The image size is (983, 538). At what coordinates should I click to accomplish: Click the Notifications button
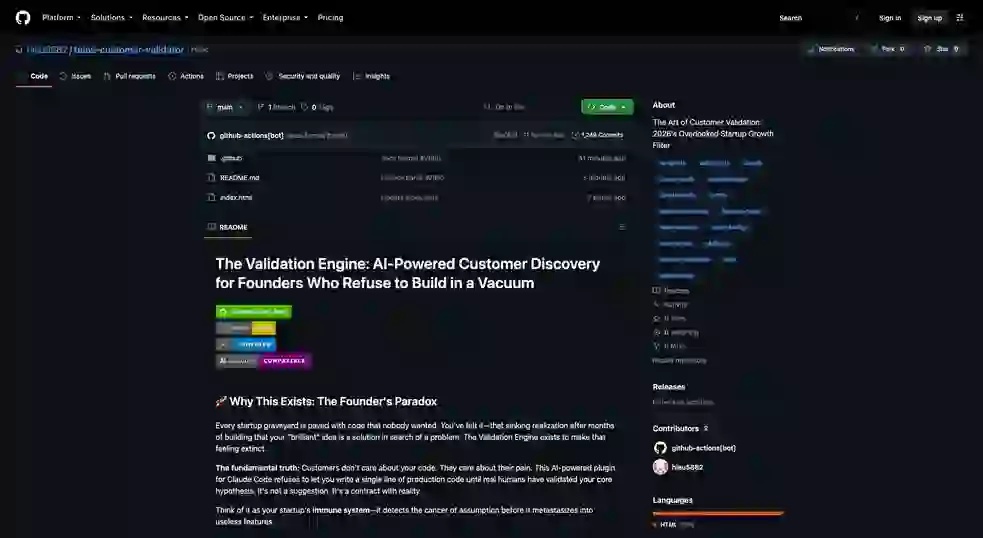pyautogui.click(x=832, y=49)
